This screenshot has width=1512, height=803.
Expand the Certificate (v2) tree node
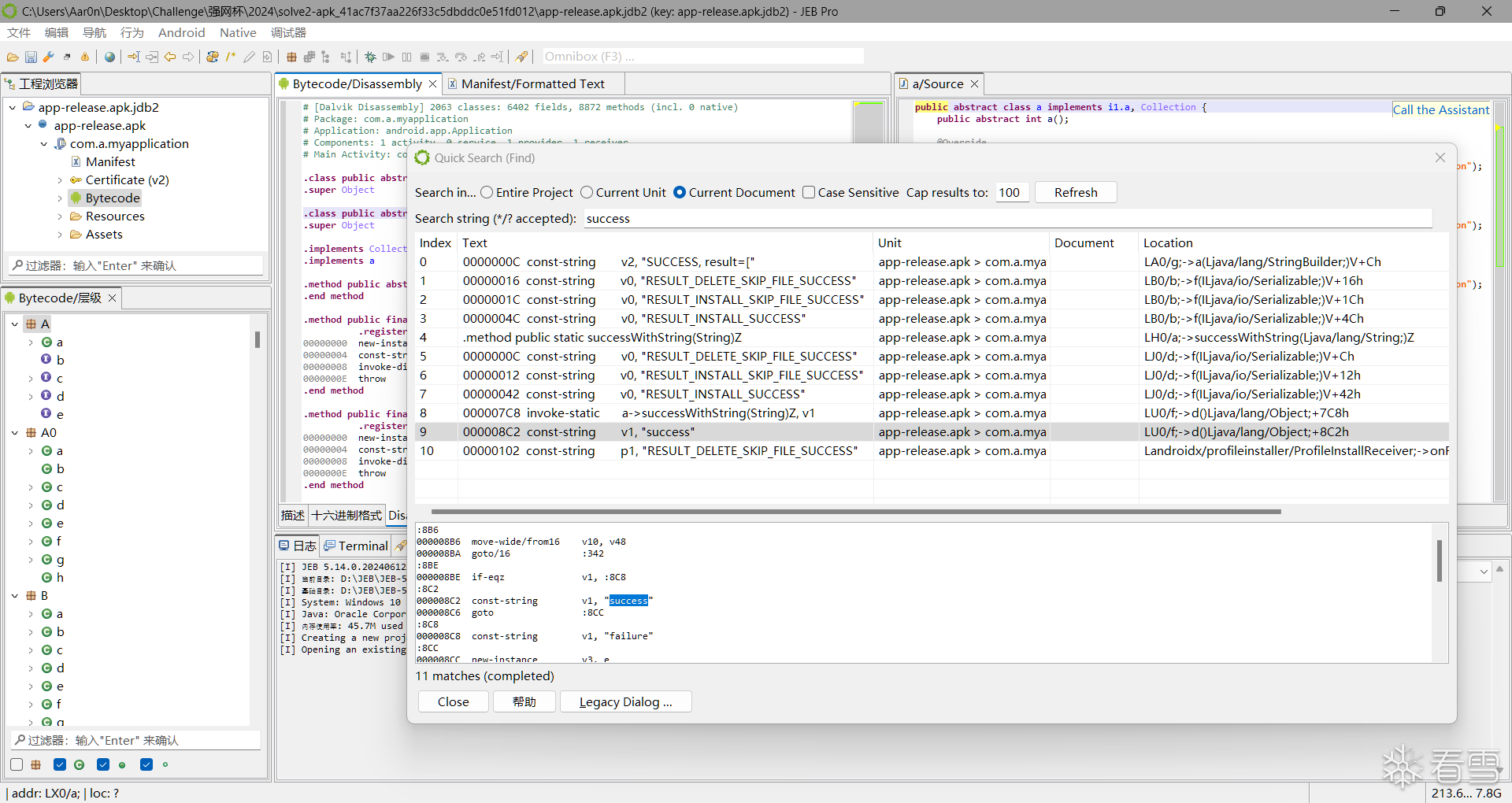click(x=60, y=180)
